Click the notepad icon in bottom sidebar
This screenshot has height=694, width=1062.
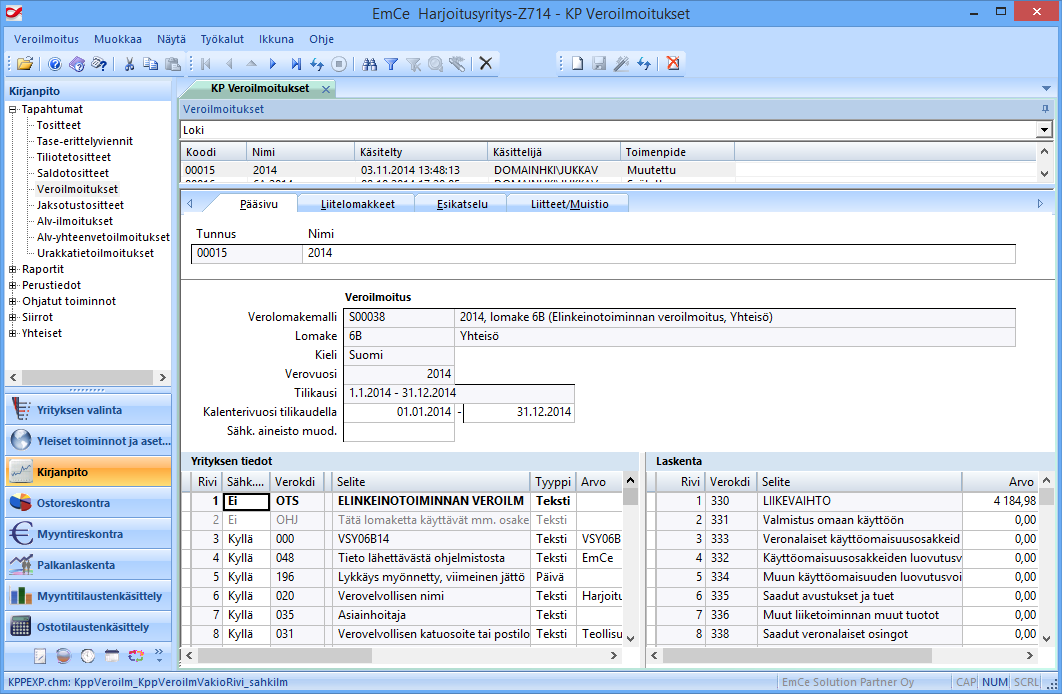click(x=40, y=655)
